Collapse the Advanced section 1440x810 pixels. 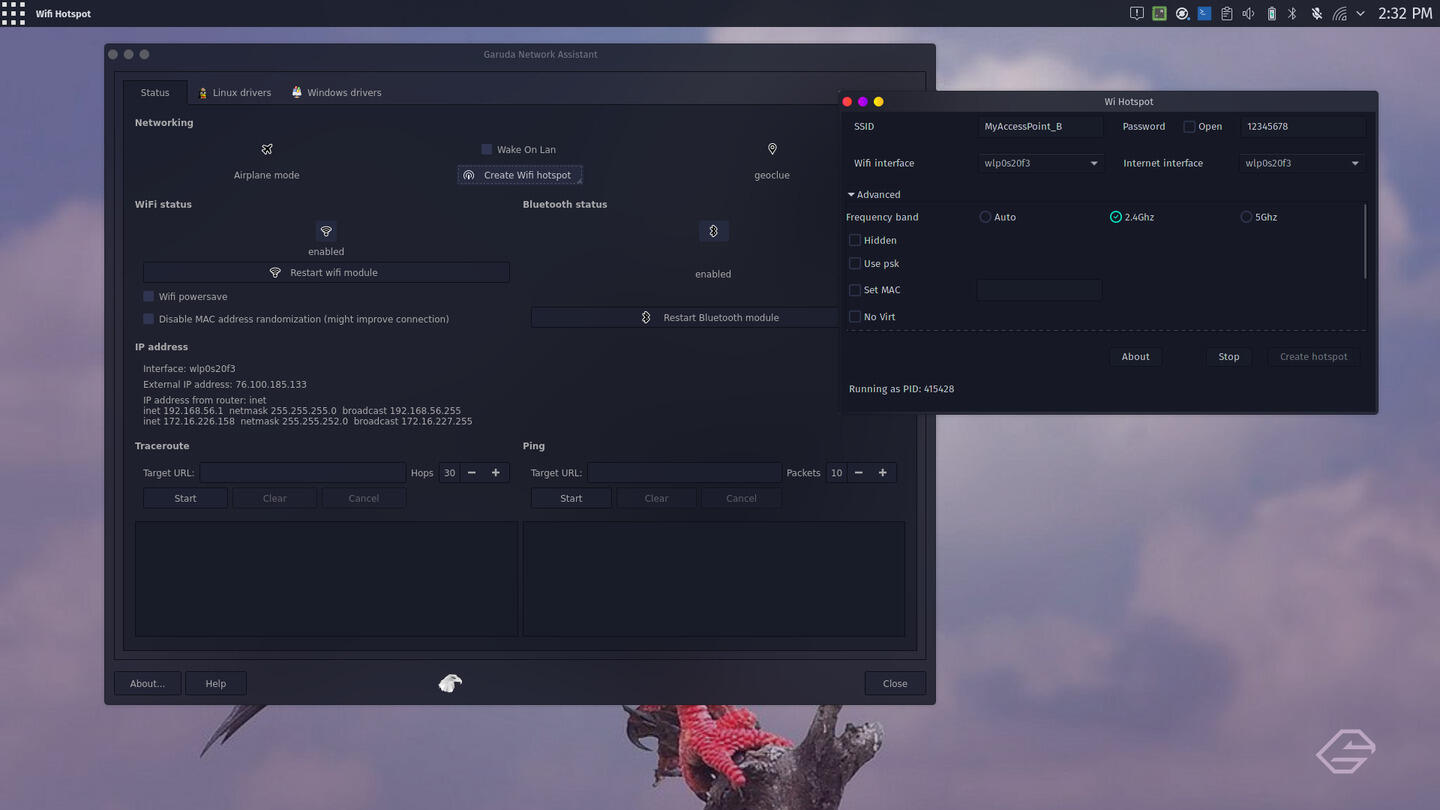[x=874, y=195]
